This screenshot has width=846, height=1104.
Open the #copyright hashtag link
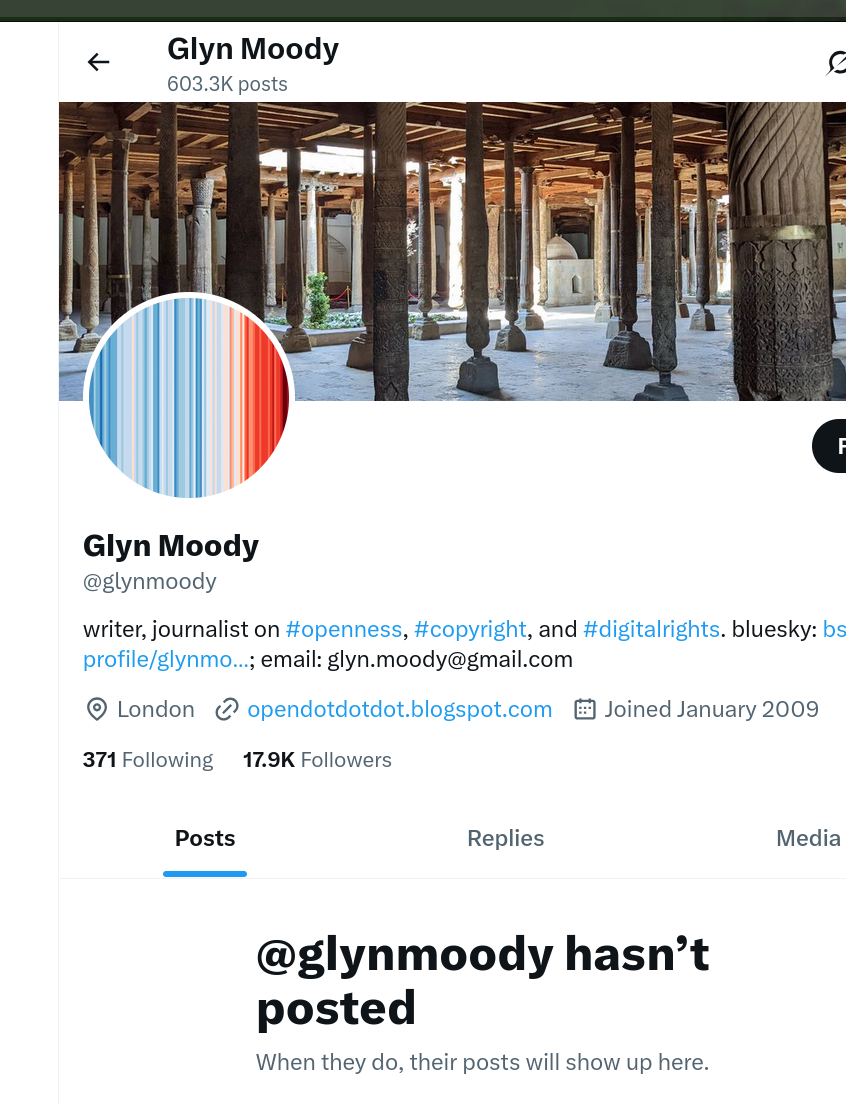[x=470, y=629]
